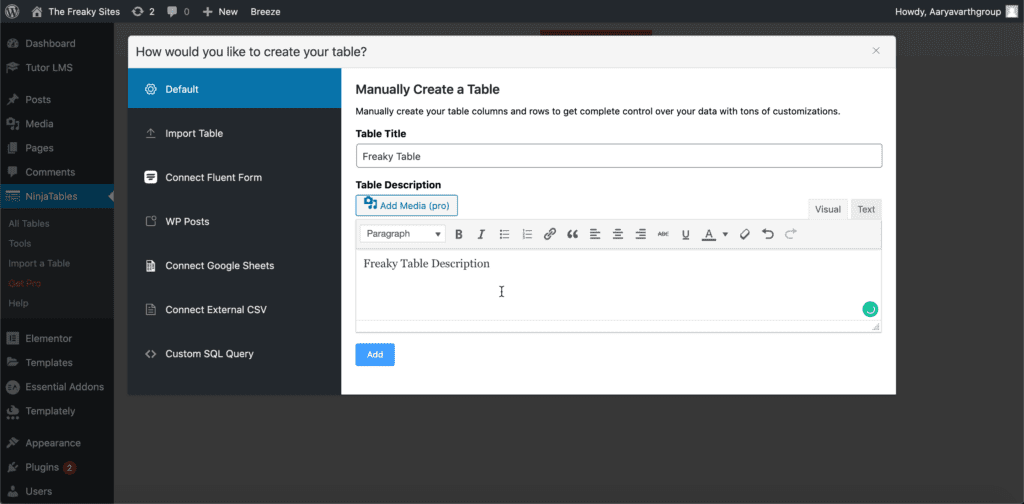Open Tools submenu link

[20, 243]
